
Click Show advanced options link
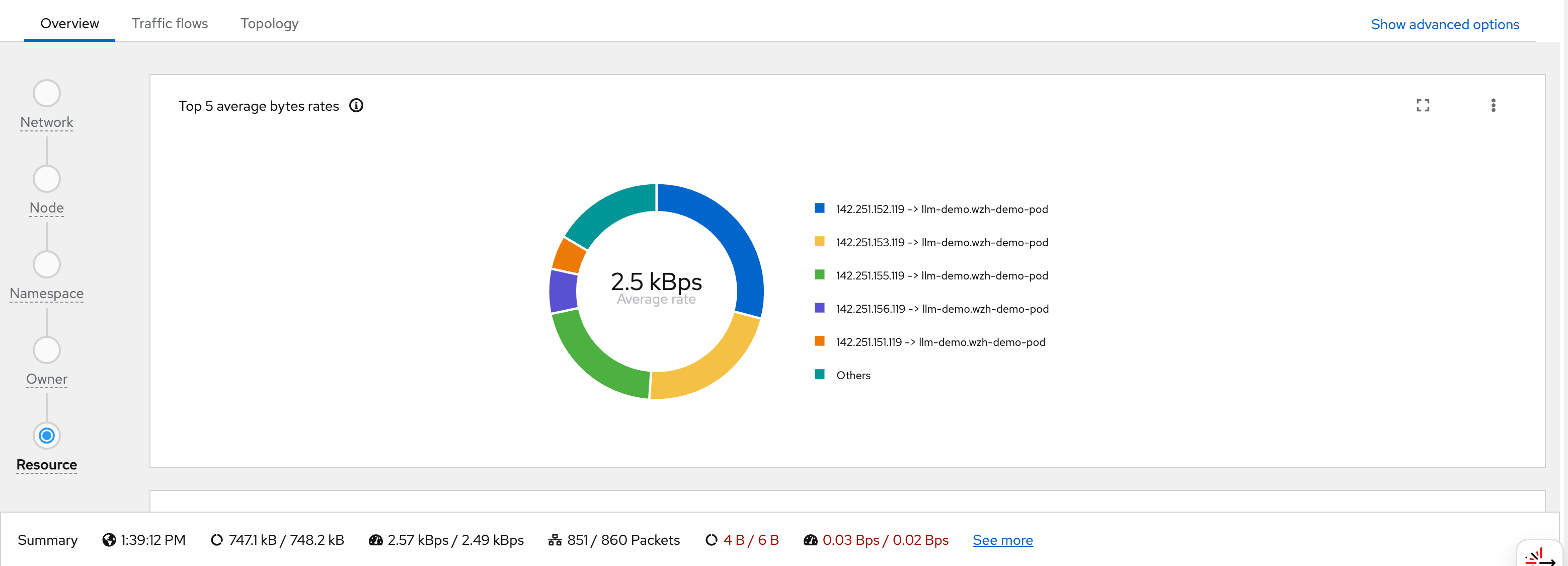(1444, 24)
